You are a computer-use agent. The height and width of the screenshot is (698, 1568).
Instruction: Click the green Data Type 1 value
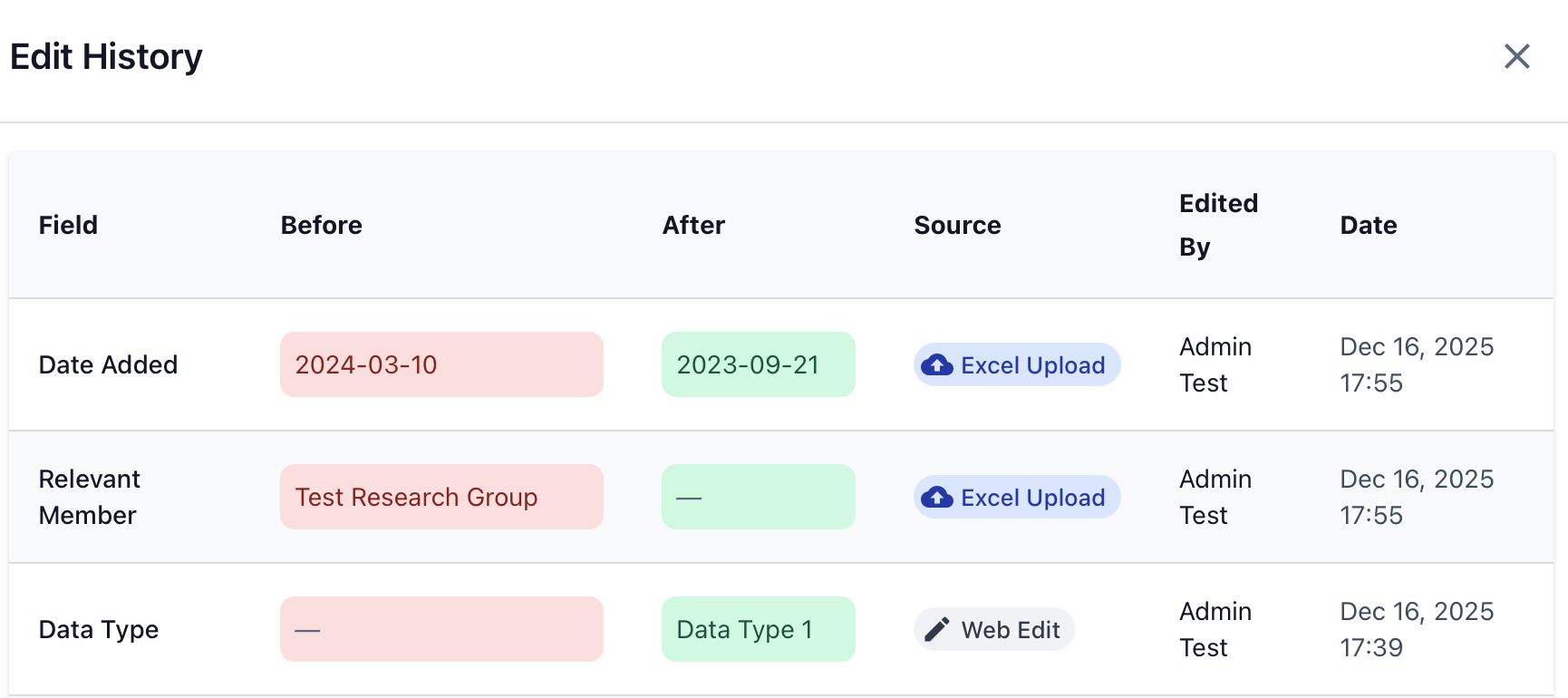click(x=758, y=629)
